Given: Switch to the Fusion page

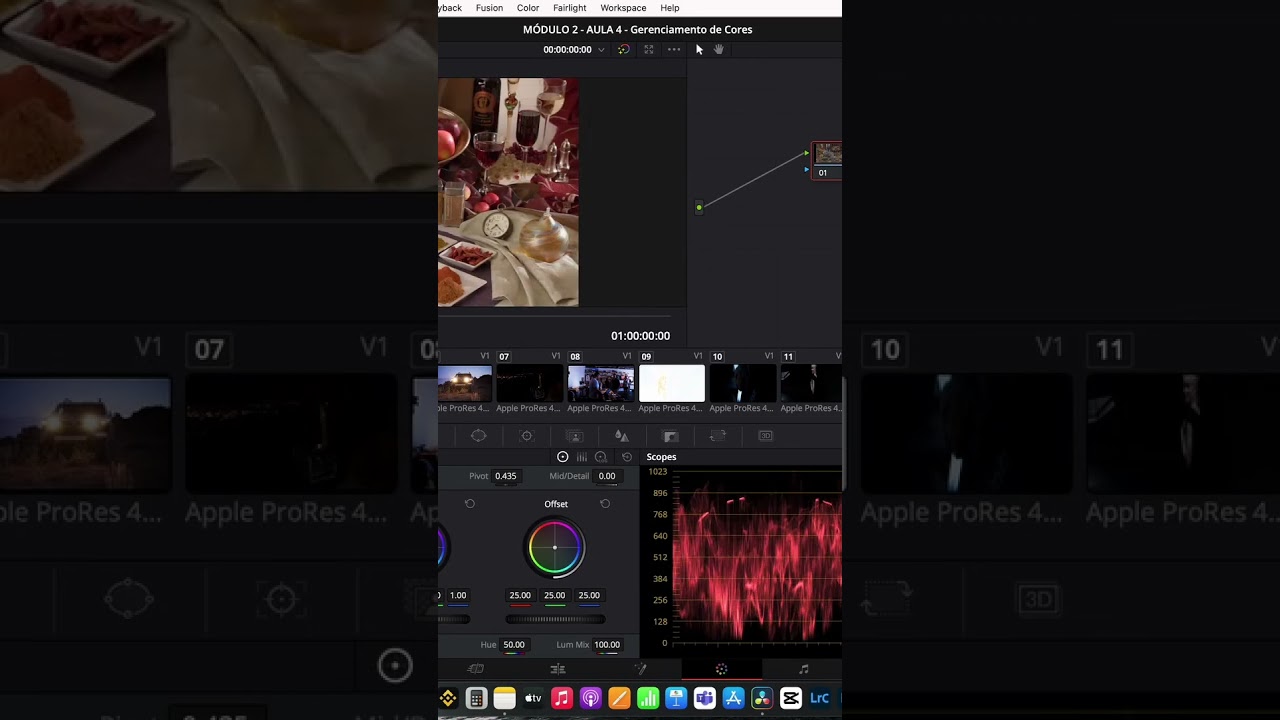Looking at the screenshot, I should click(x=640, y=669).
